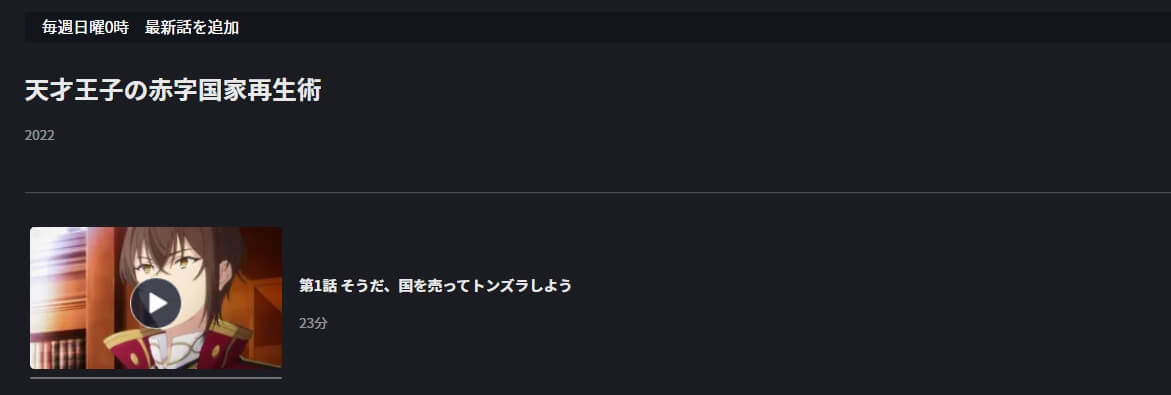Screen dimensions: 1171x395
Task: Click the 2022 release year text
Action: (40, 135)
